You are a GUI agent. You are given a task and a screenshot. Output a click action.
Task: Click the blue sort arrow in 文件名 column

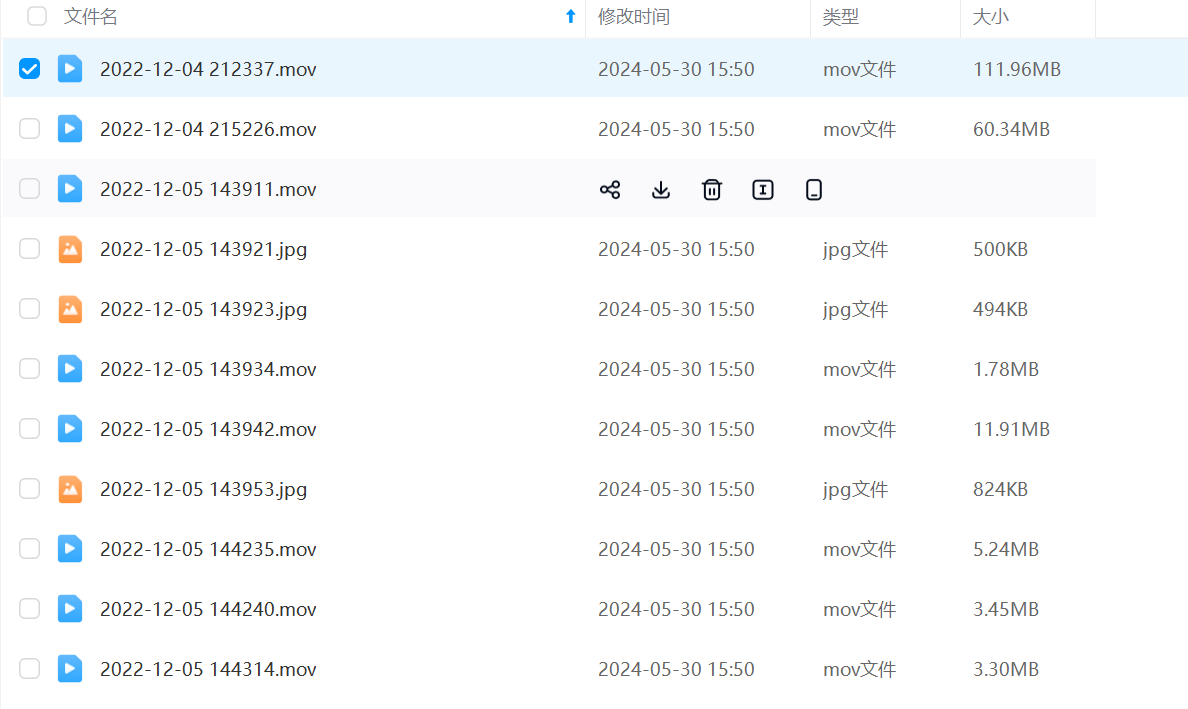tap(571, 16)
